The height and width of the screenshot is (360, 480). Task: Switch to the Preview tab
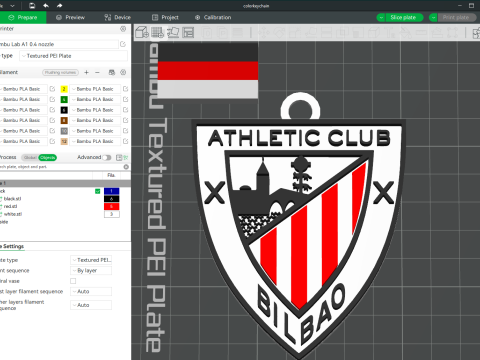(70, 17)
